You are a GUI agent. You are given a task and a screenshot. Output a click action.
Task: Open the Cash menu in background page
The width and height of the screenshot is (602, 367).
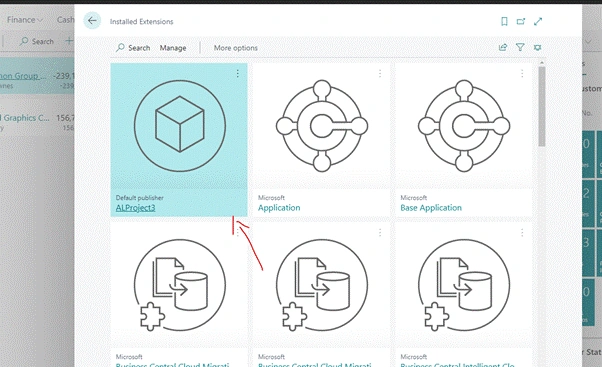click(x=65, y=20)
